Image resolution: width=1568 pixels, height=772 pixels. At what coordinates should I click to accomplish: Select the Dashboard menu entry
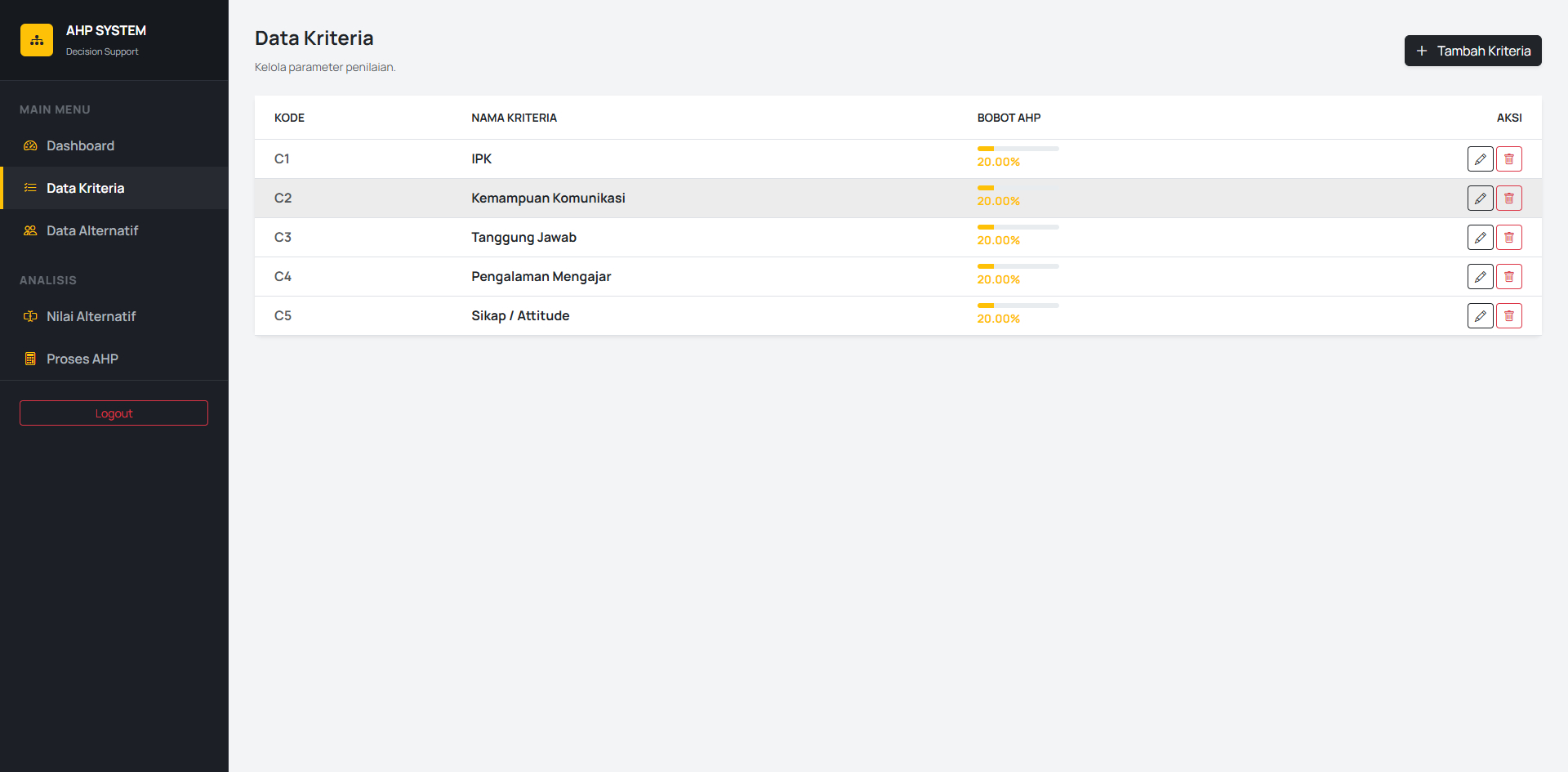(x=80, y=145)
